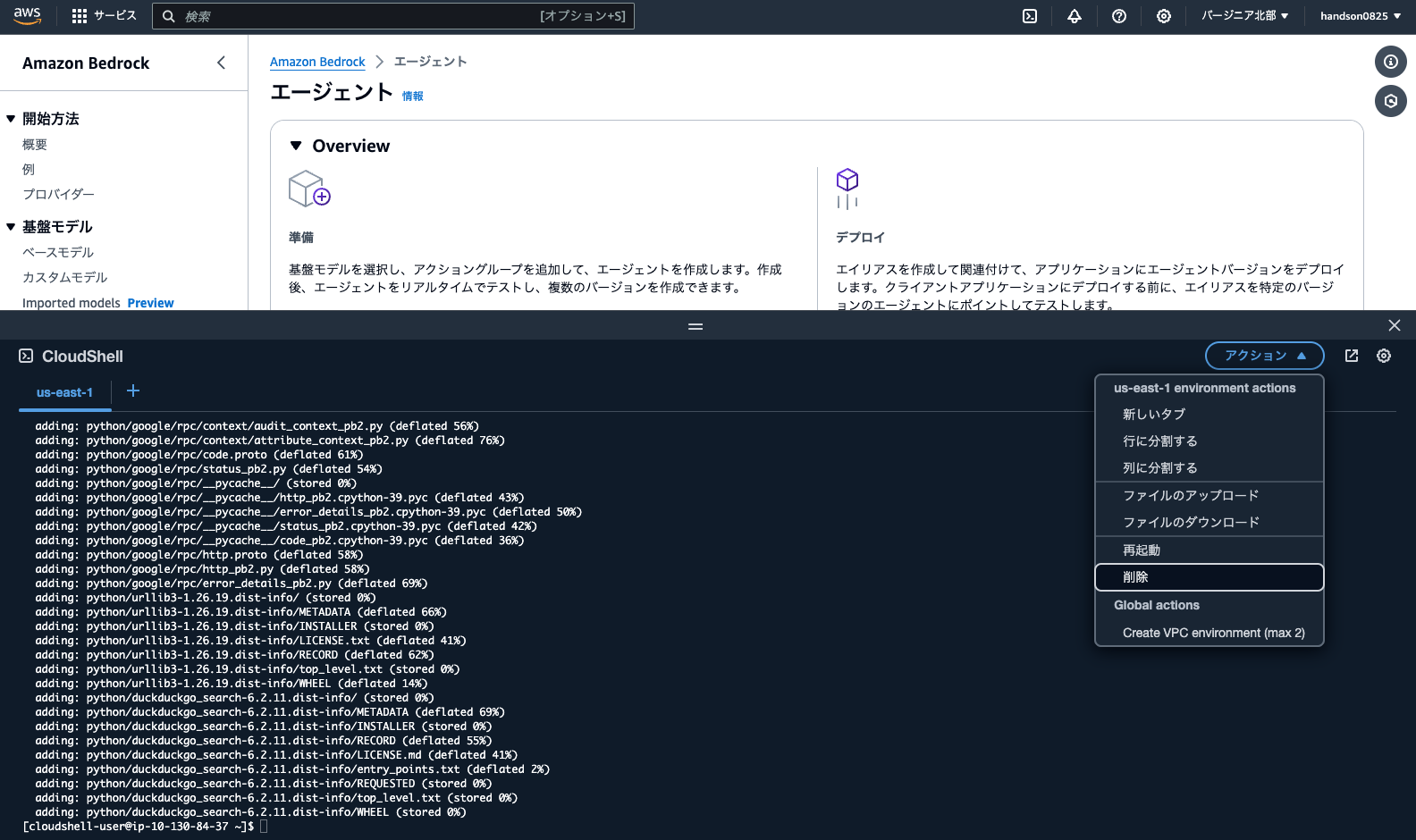Screen dimensions: 1416x840
Task: Open CloudShell icon in top navigation
Action: 1030,16
